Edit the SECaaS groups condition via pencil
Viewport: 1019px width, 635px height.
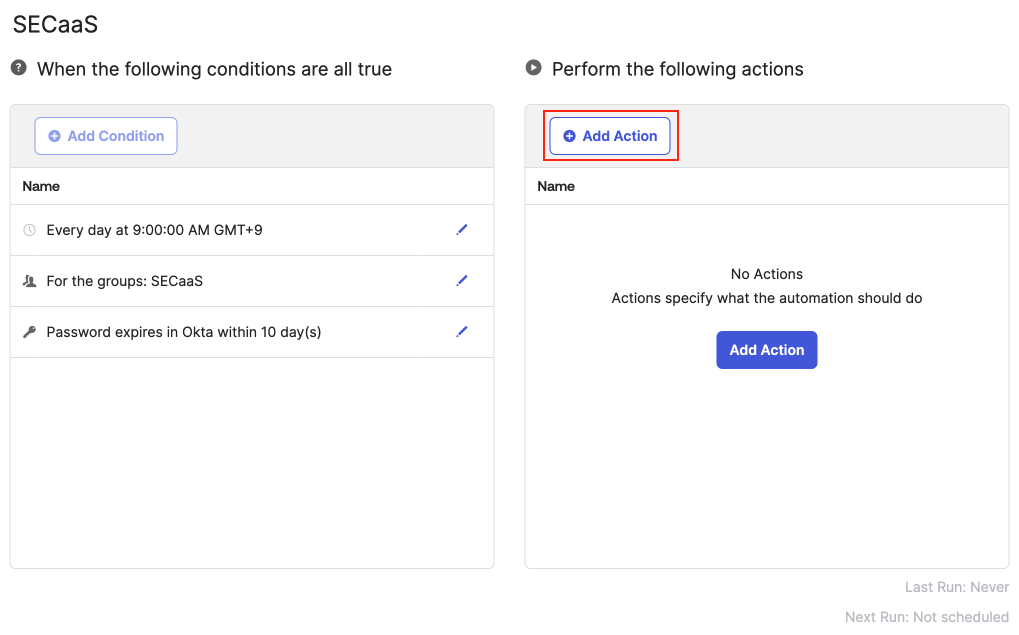coord(461,281)
